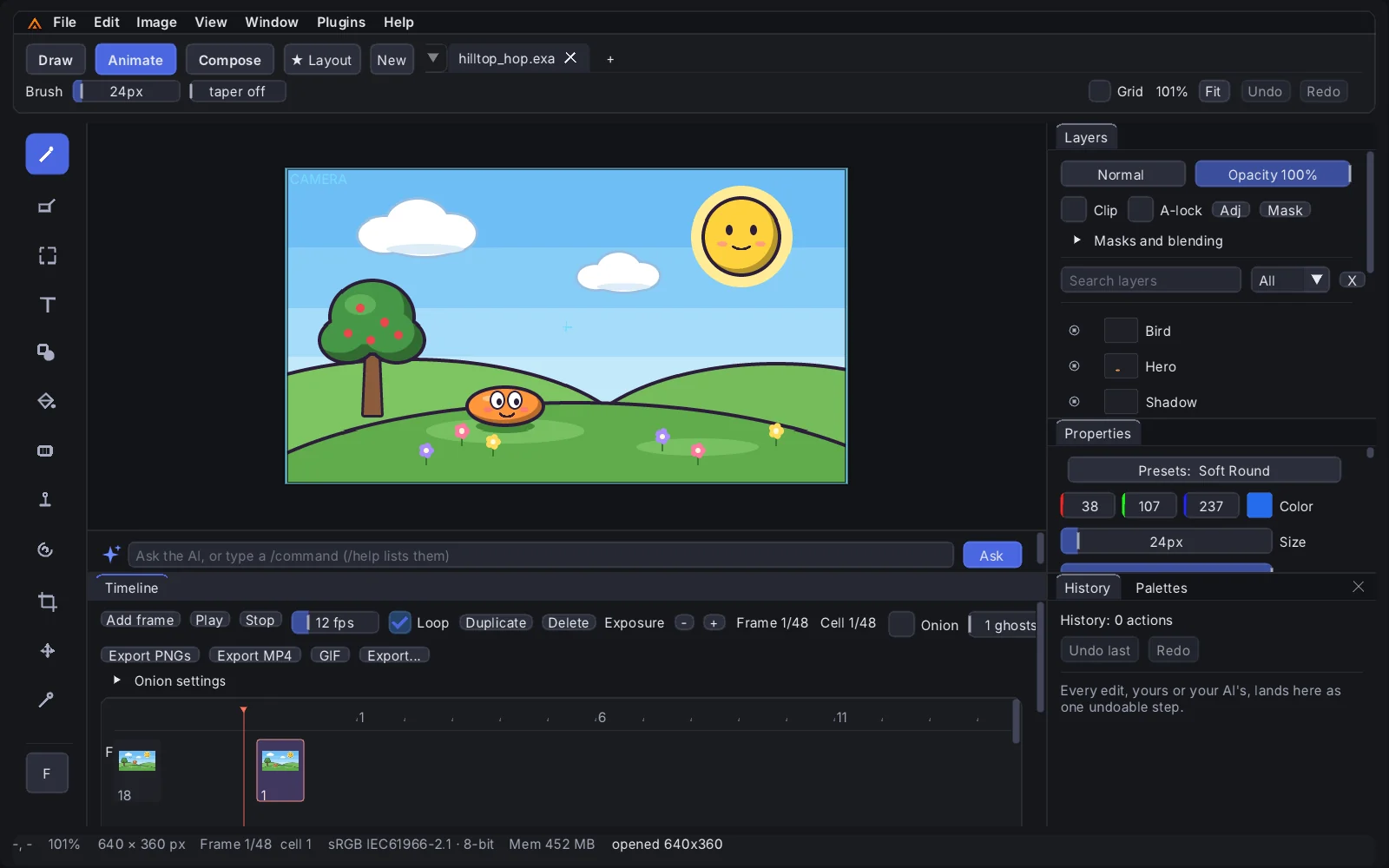Open the All layer filter dropdown
This screenshot has width=1389, height=868.
click(x=1290, y=280)
